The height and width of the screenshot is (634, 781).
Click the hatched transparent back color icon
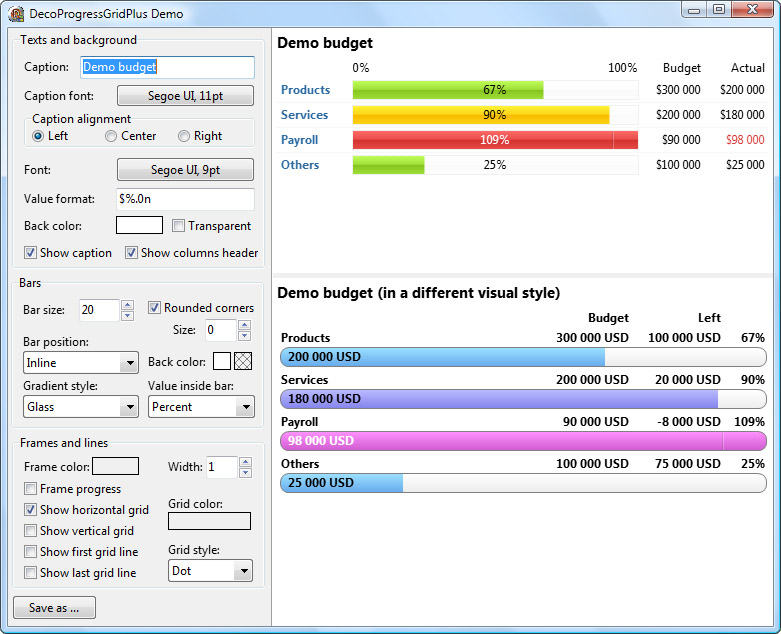click(x=243, y=361)
